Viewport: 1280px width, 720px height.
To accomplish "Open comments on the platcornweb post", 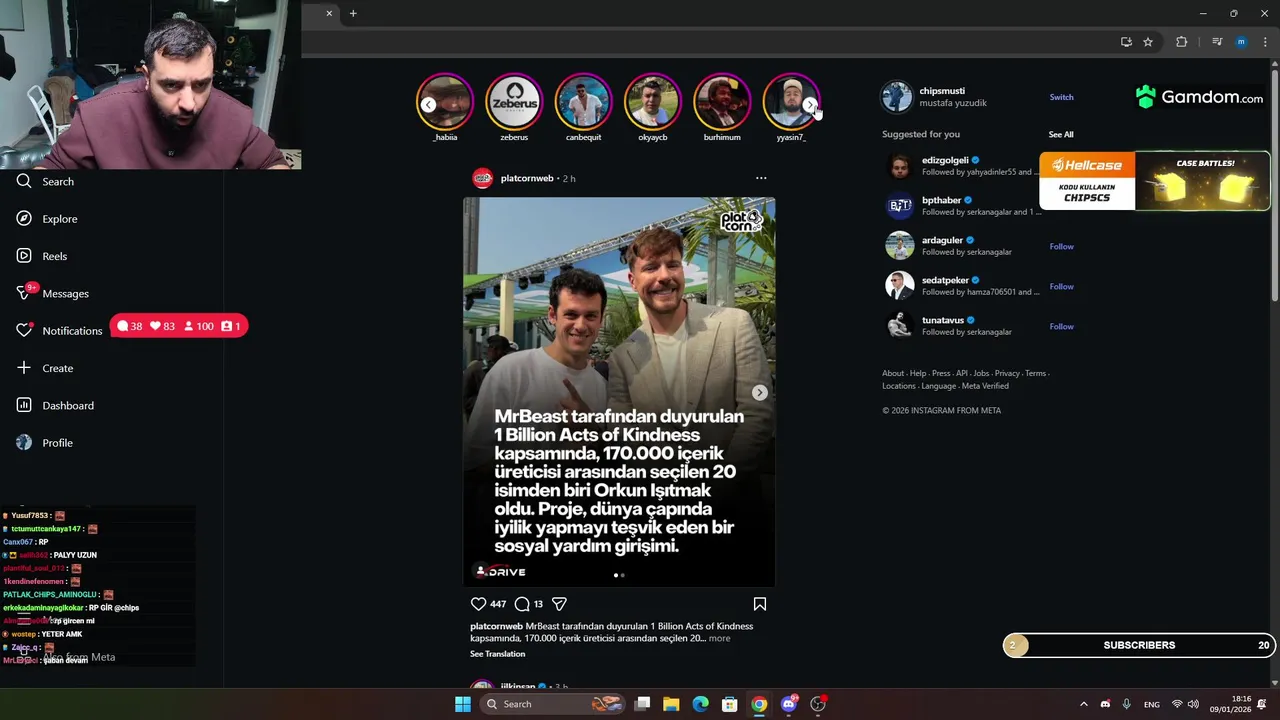I will coord(521,604).
